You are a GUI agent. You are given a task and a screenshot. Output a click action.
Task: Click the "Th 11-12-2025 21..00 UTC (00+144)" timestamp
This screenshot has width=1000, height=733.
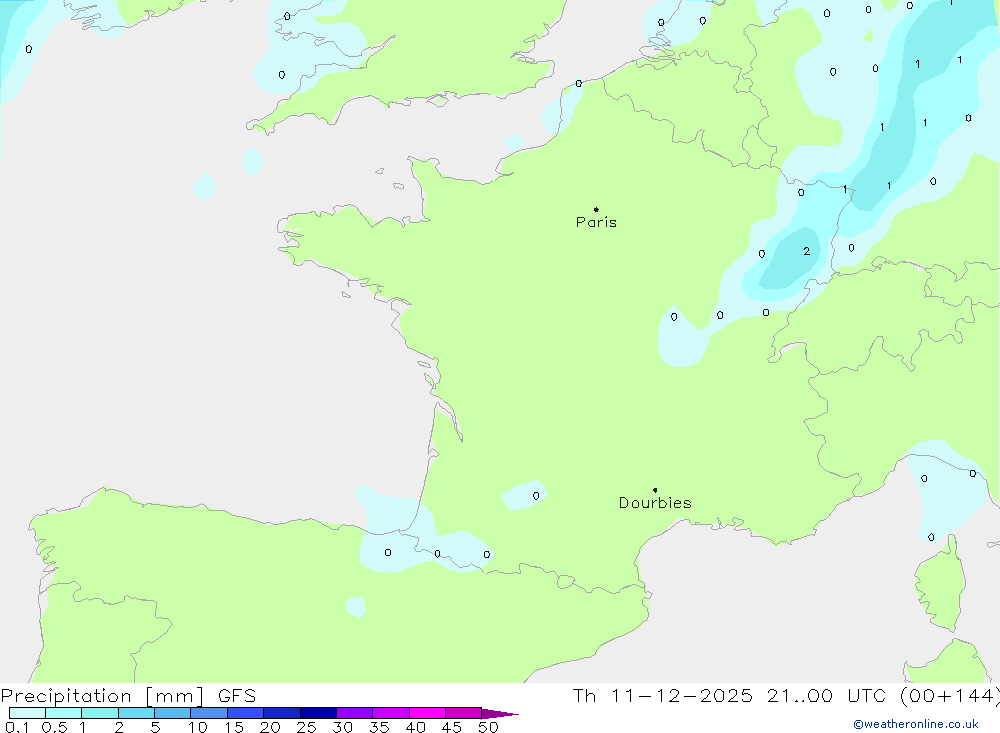click(786, 696)
